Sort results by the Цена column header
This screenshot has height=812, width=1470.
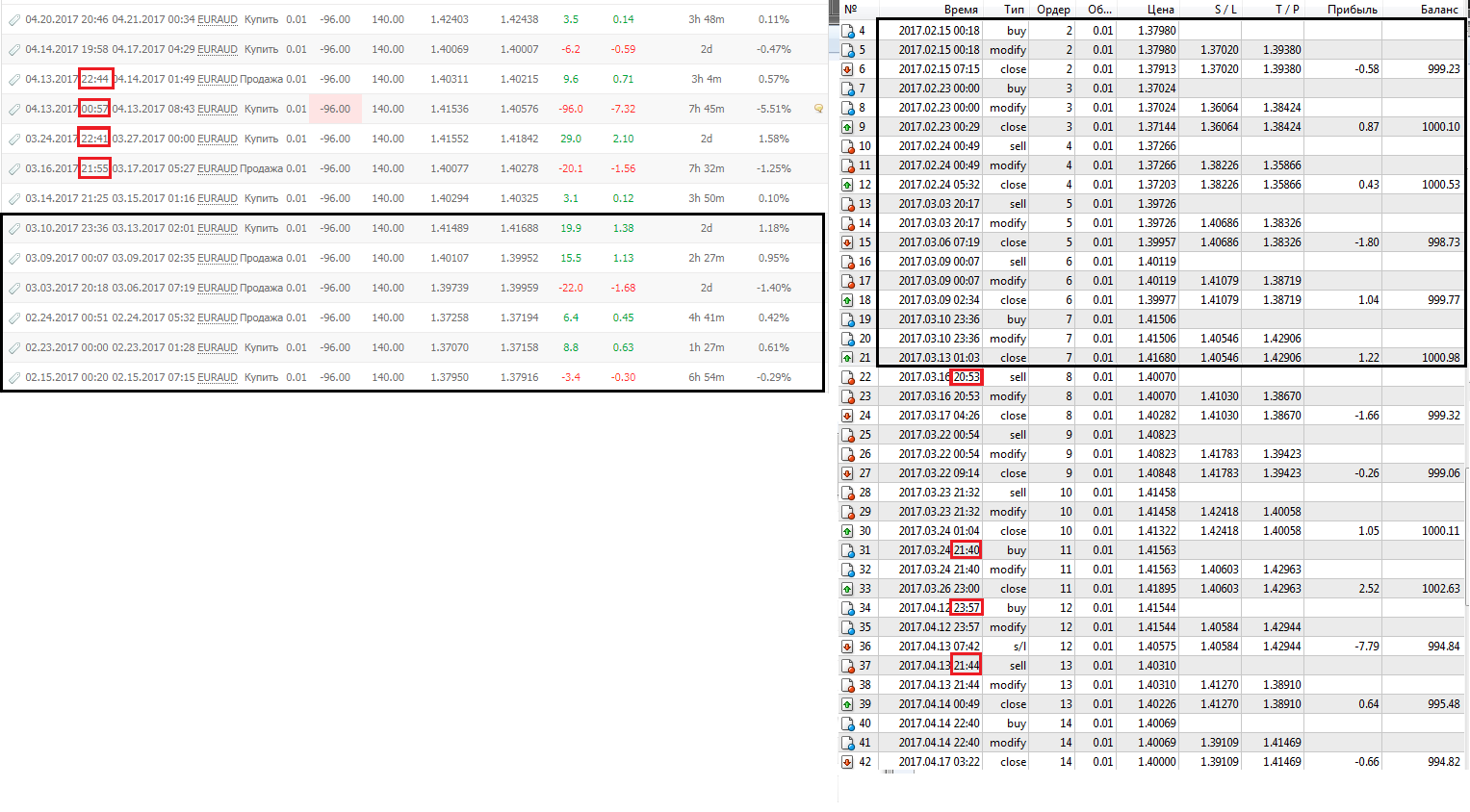[1161, 10]
